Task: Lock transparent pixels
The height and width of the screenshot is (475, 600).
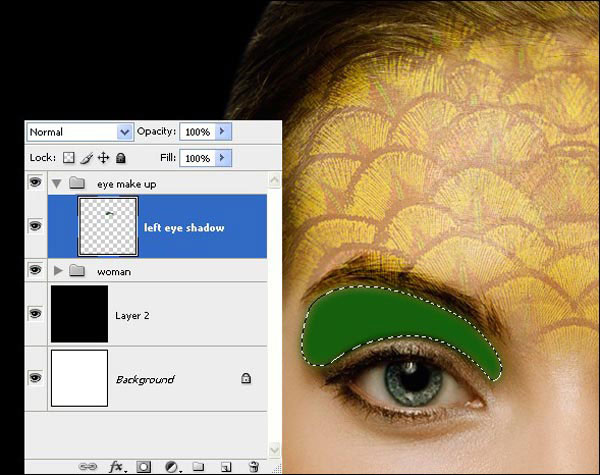Action: point(69,158)
